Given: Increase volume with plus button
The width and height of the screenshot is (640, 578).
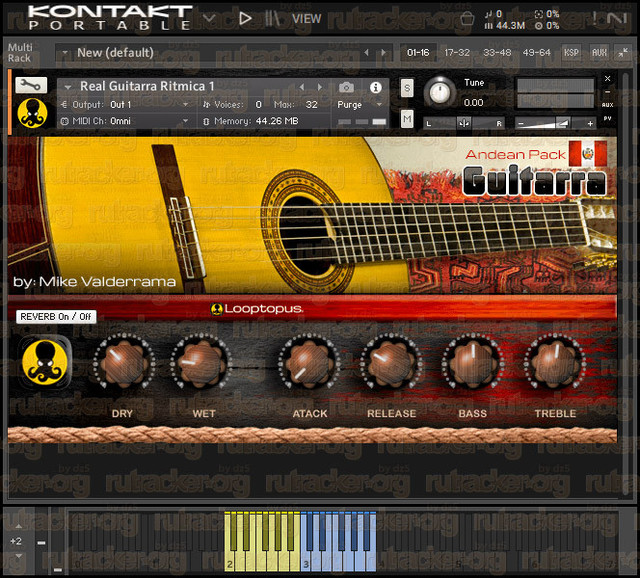Looking at the screenshot, I should (590, 123).
